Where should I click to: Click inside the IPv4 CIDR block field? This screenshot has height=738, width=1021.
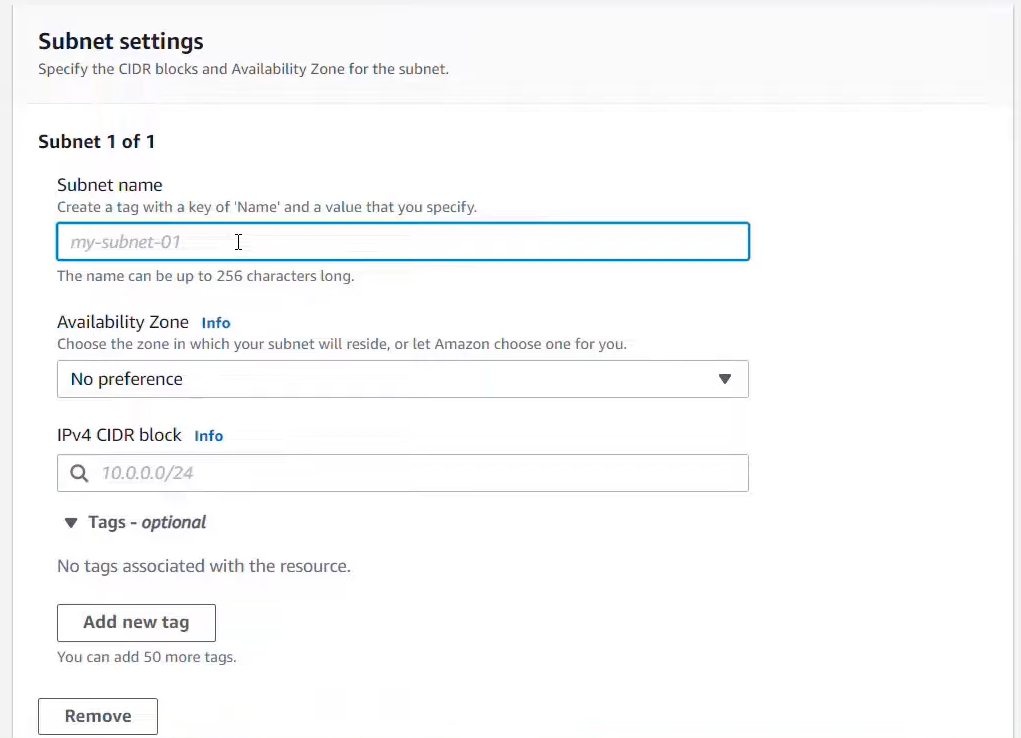coord(403,472)
